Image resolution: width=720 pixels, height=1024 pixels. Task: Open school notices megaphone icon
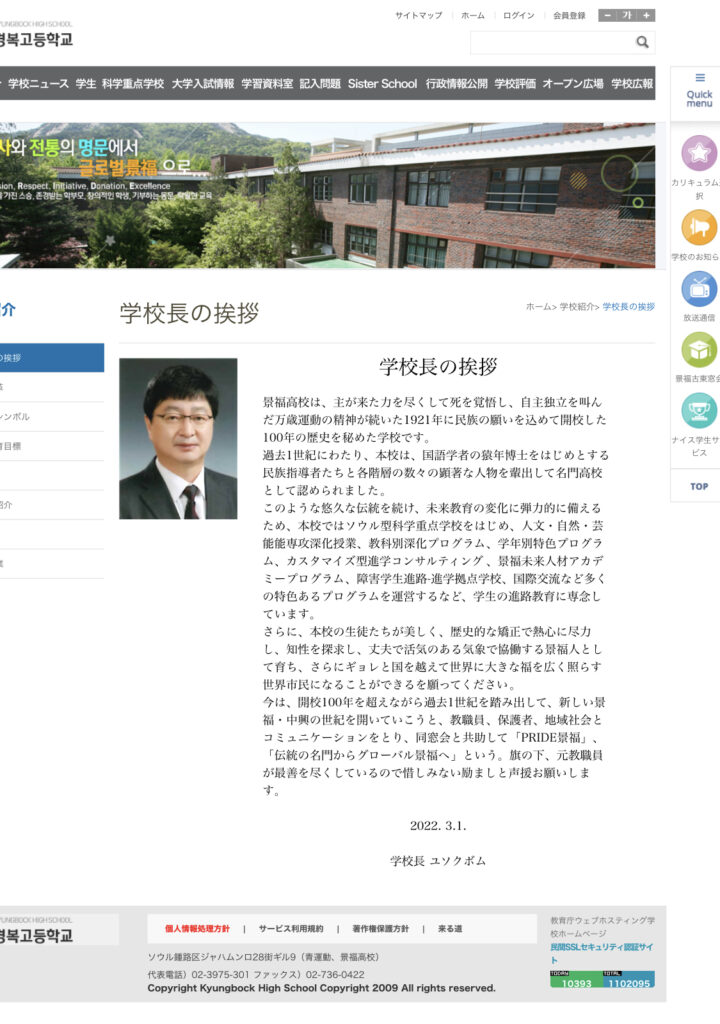click(x=699, y=227)
